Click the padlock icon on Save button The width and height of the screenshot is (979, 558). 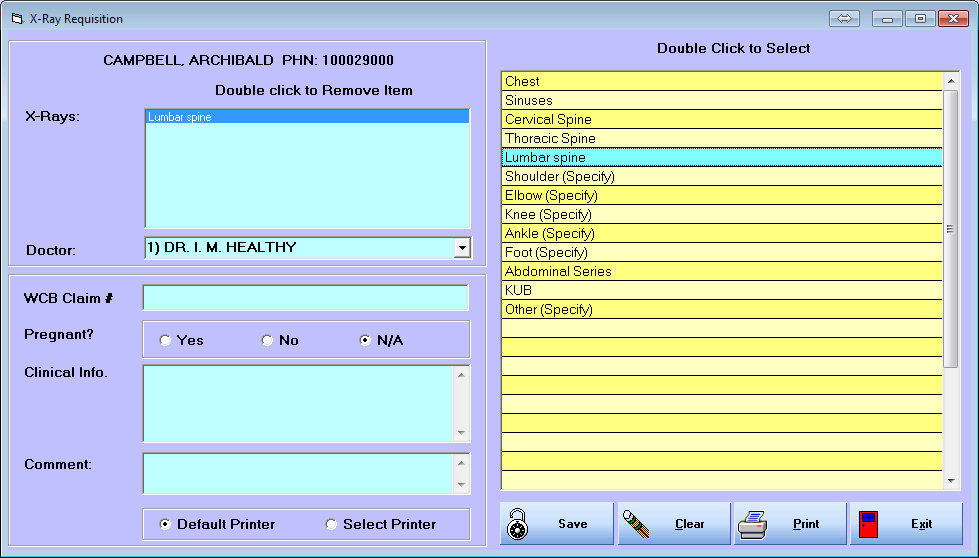tap(518, 524)
